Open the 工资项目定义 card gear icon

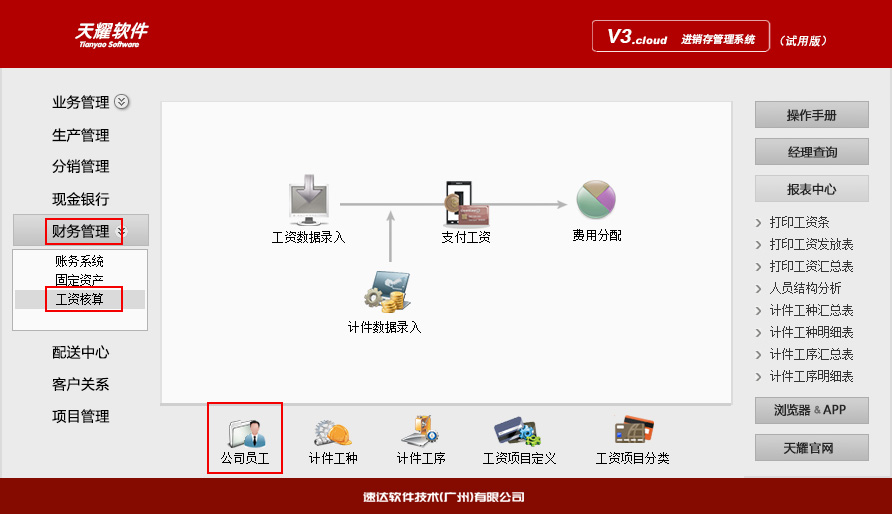(518, 432)
